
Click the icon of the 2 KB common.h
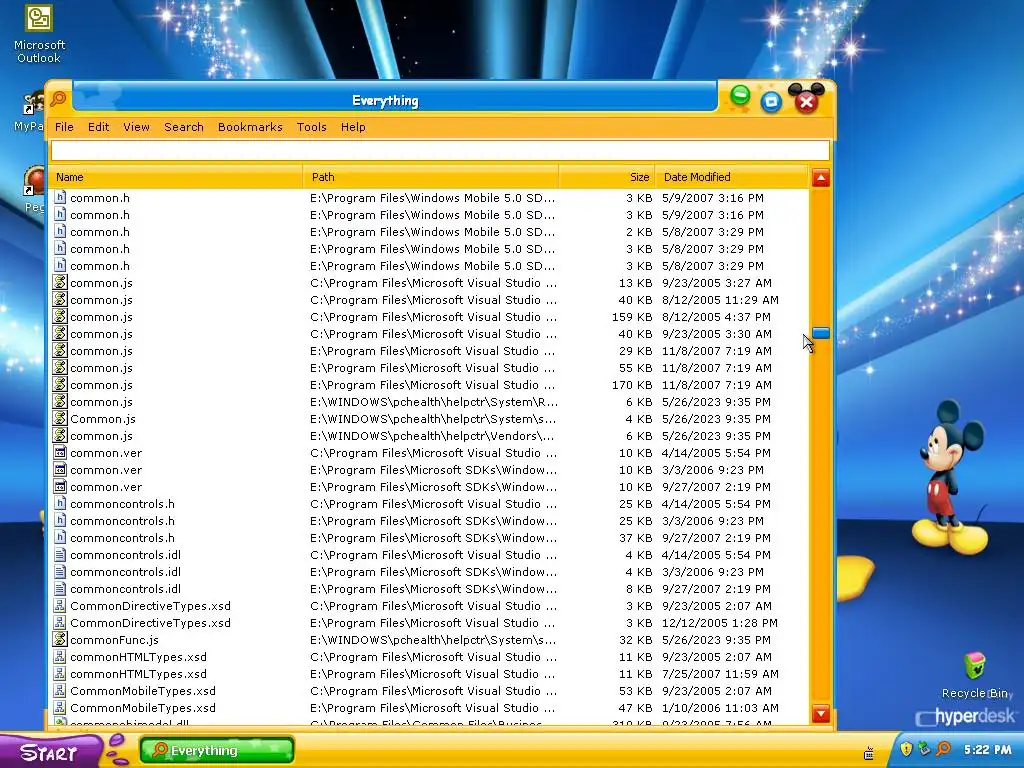(x=60, y=232)
